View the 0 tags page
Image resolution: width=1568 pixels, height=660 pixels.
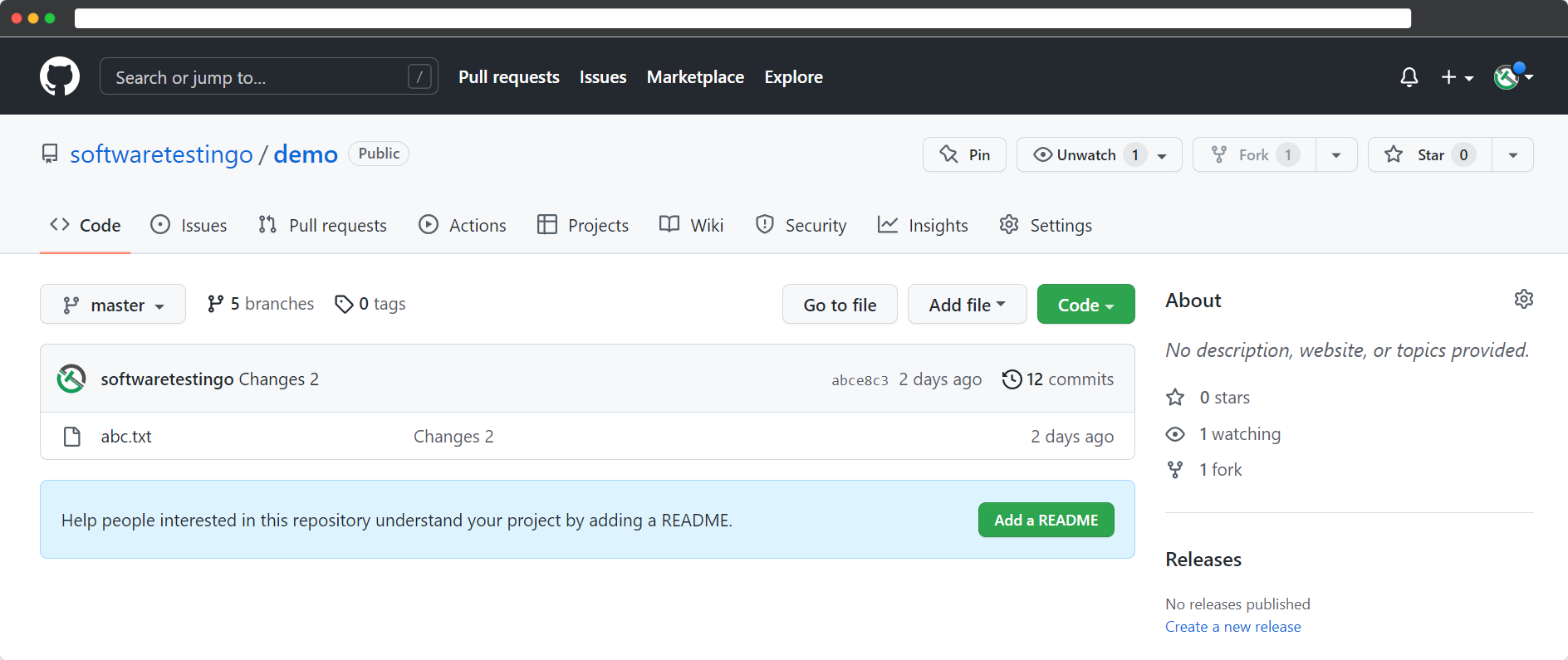[x=370, y=304]
